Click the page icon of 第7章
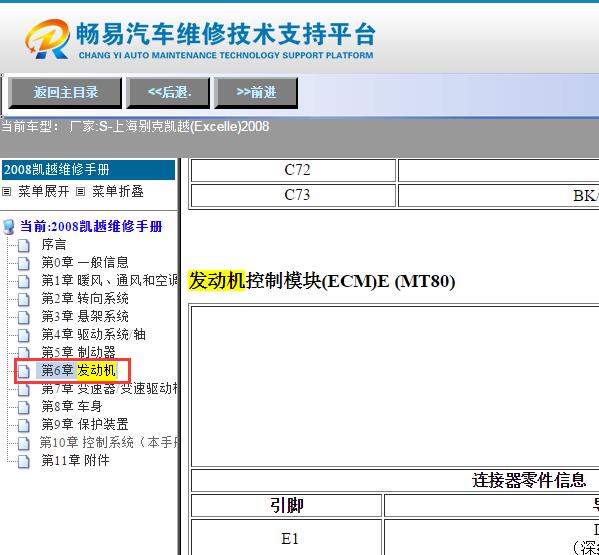The image size is (599, 555). tap(24, 389)
